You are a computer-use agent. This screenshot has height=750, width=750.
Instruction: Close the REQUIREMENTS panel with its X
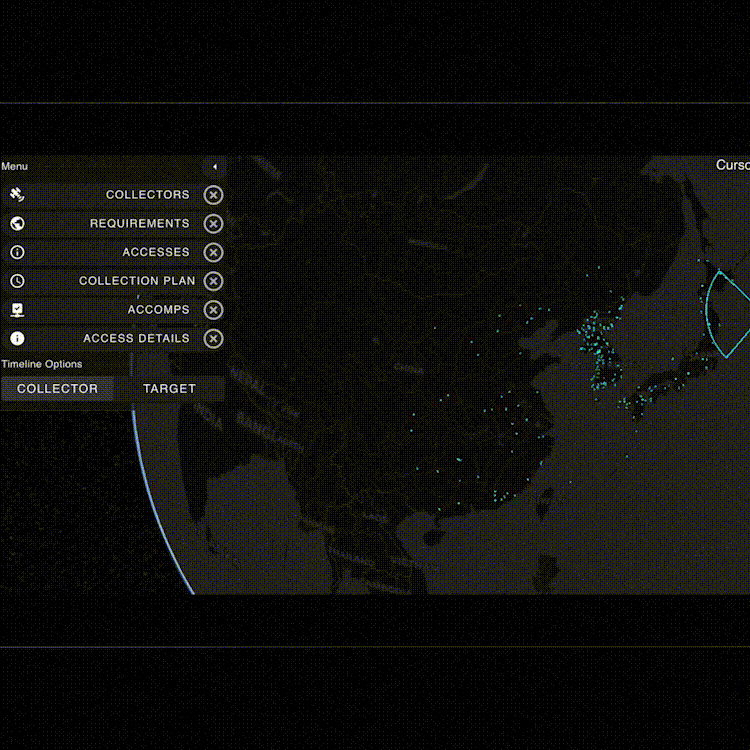click(213, 224)
